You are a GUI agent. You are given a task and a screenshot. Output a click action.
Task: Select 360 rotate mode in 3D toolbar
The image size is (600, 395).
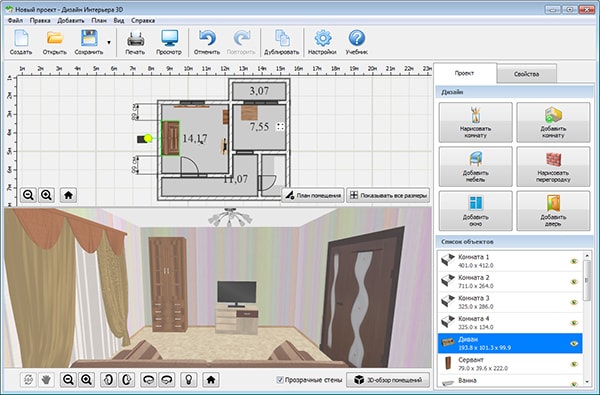pos(28,380)
